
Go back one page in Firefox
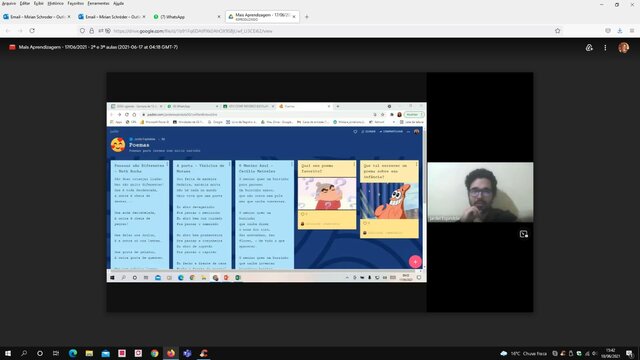point(8,31)
